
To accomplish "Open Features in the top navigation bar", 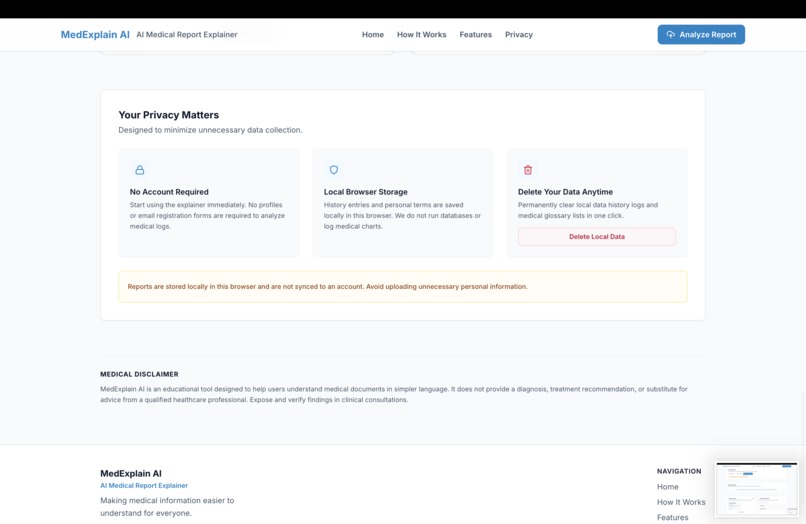I will (475, 34).
